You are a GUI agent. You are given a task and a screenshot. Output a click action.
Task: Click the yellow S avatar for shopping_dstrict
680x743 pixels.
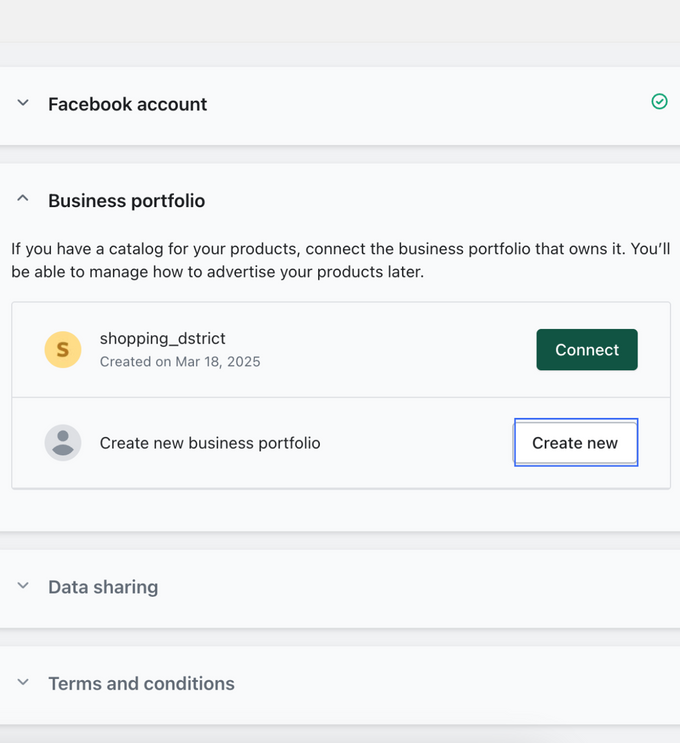pos(63,349)
